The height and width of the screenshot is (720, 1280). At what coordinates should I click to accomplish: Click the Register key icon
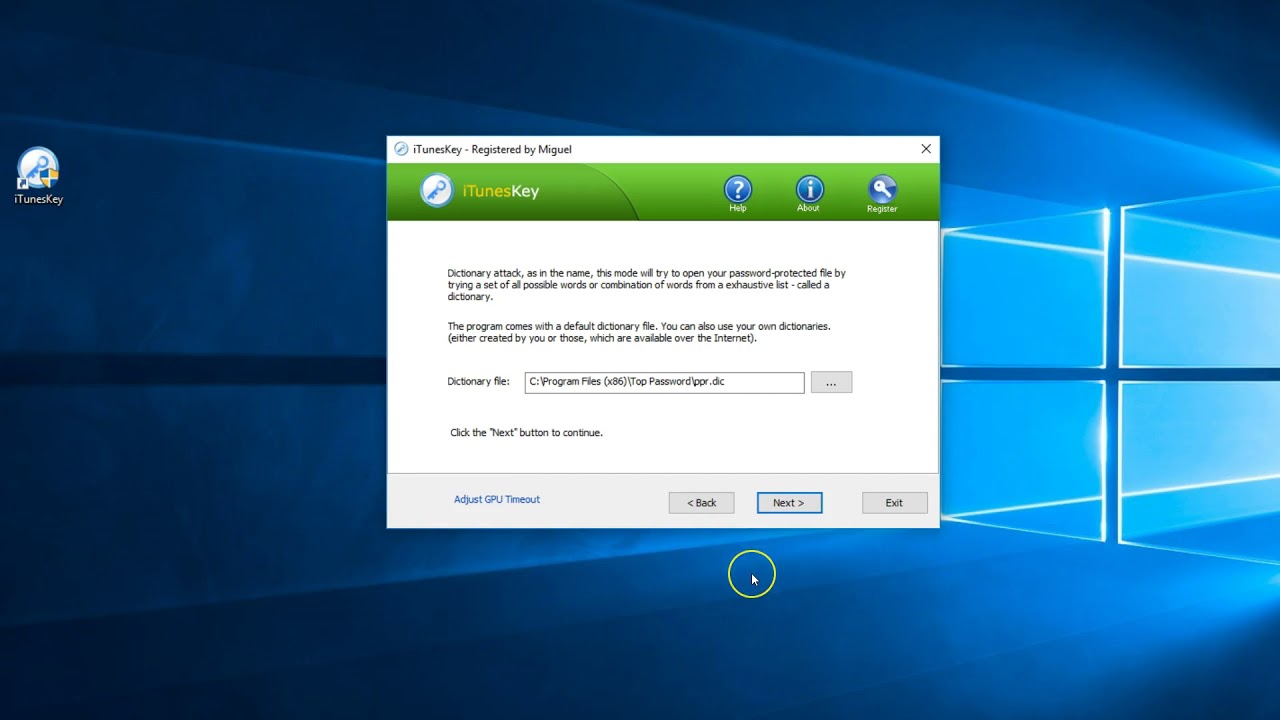click(882, 193)
